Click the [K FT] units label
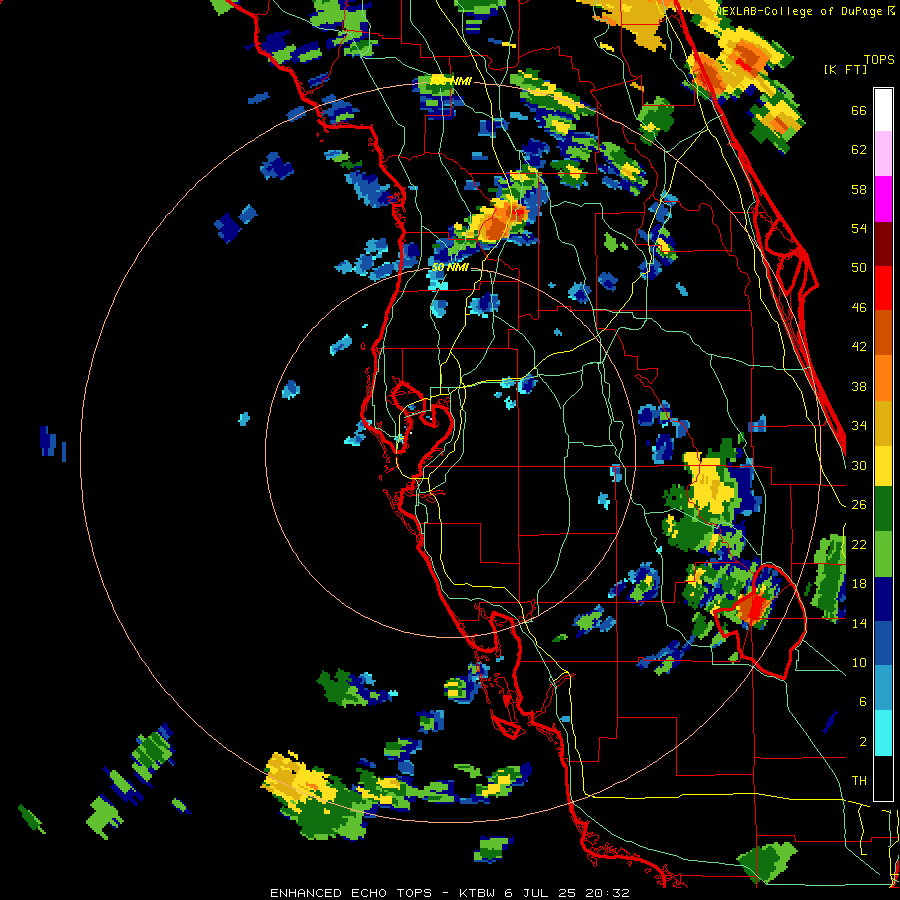 (x=845, y=69)
